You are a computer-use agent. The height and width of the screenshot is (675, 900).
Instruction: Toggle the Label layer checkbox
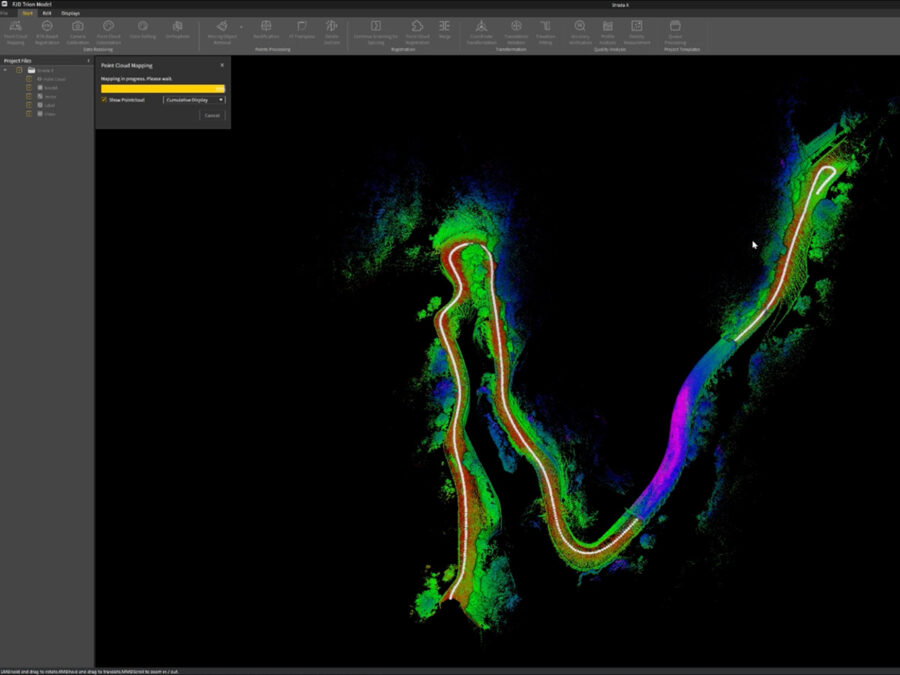[x=29, y=105]
